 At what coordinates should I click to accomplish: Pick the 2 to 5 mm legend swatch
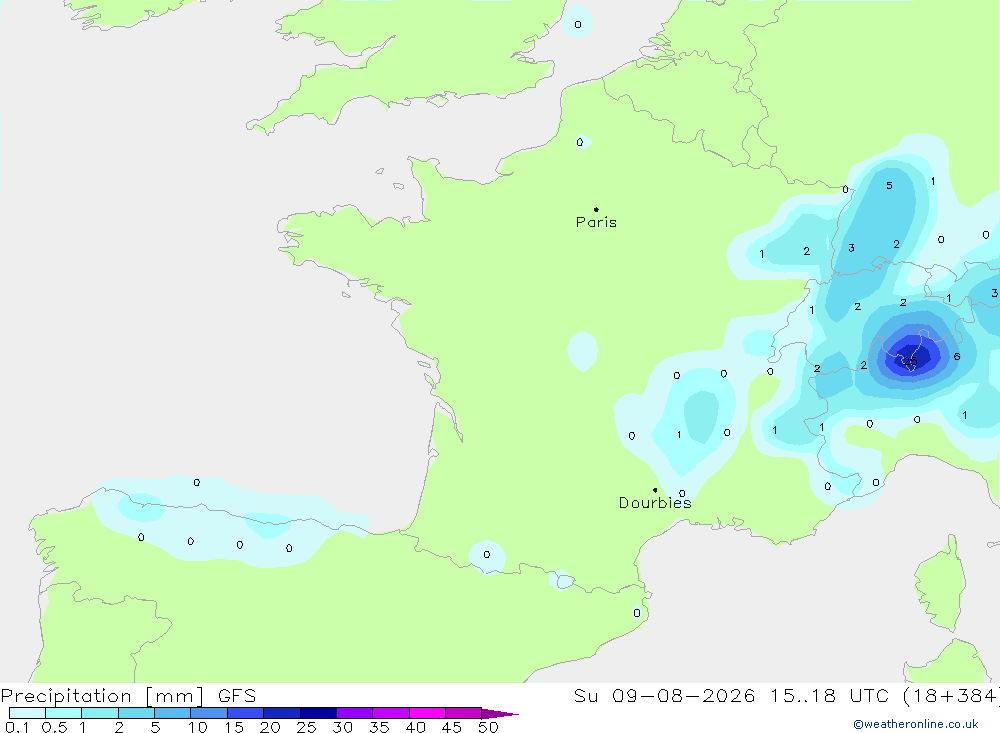click(136, 713)
